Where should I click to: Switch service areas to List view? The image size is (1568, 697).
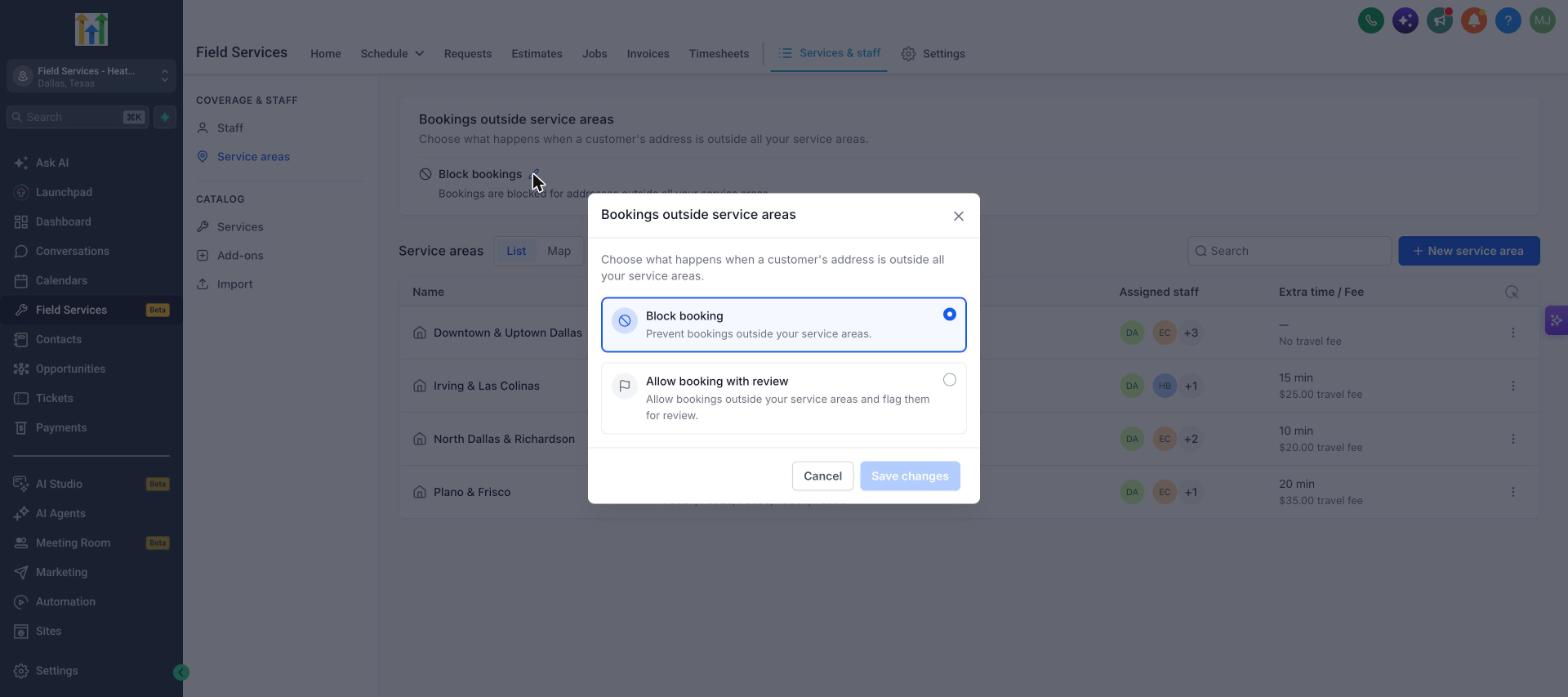516,251
